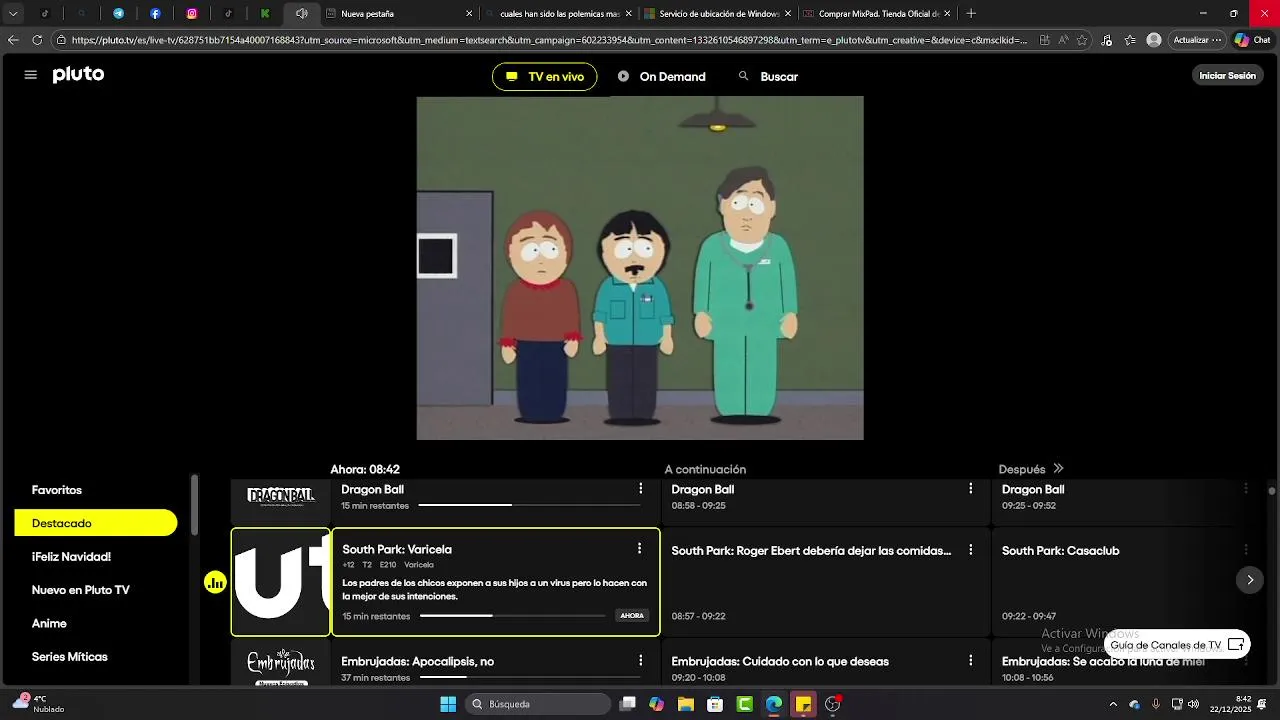Open Guía de Canales de TV
The width and height of the screenshot is (1280, 720).
(x=1177, y=645)
